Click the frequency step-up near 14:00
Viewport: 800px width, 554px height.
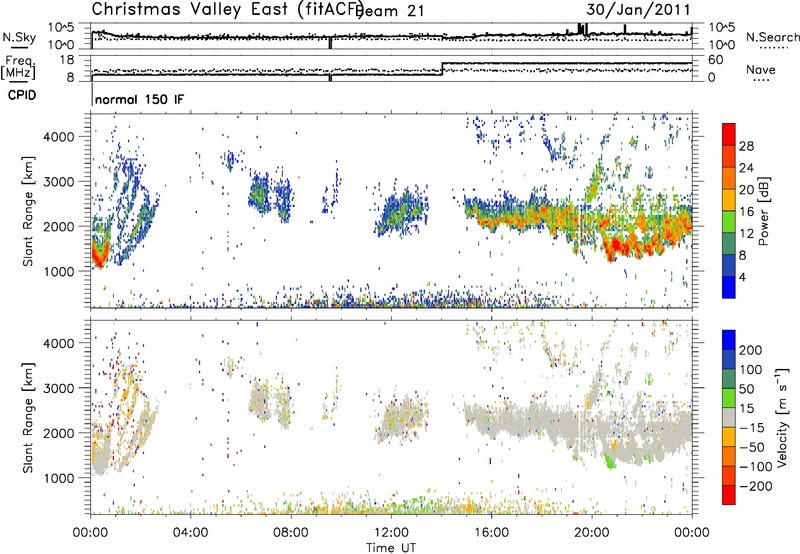click(442, 69)
